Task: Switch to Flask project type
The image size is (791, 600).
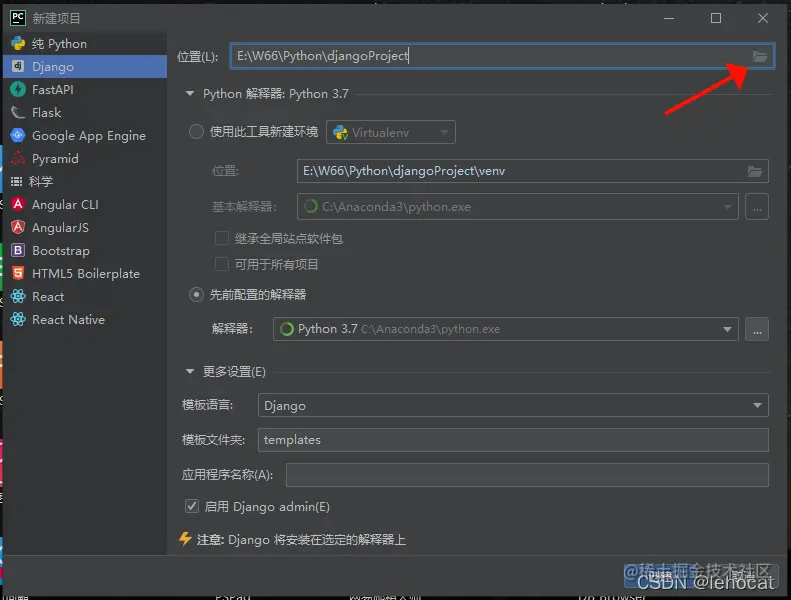Action: (x=85, y=113)
